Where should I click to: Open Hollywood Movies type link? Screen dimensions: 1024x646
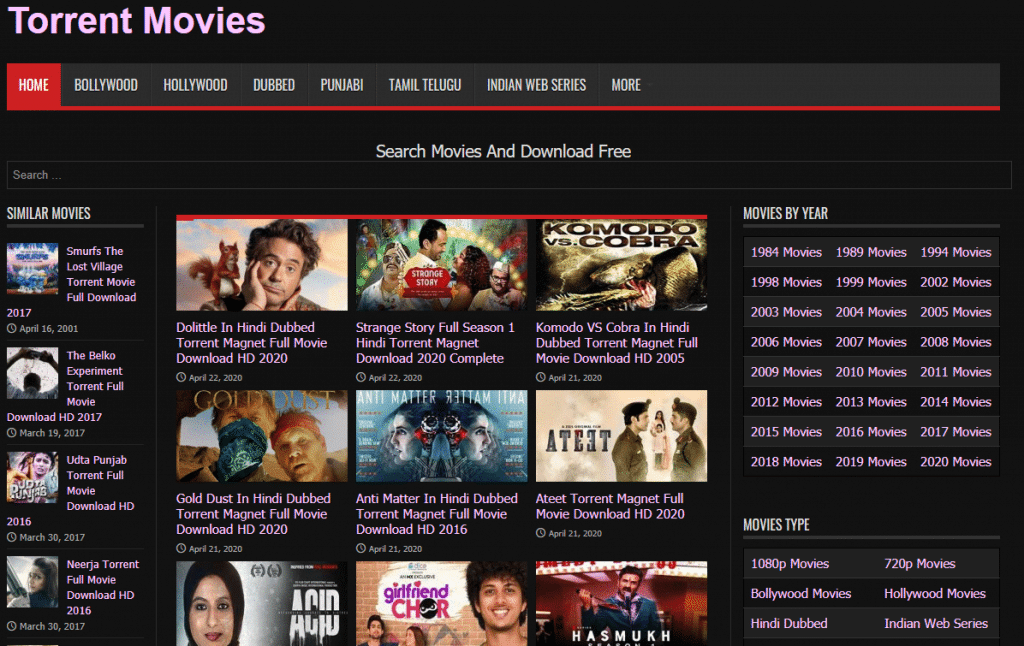pos(935,594)
